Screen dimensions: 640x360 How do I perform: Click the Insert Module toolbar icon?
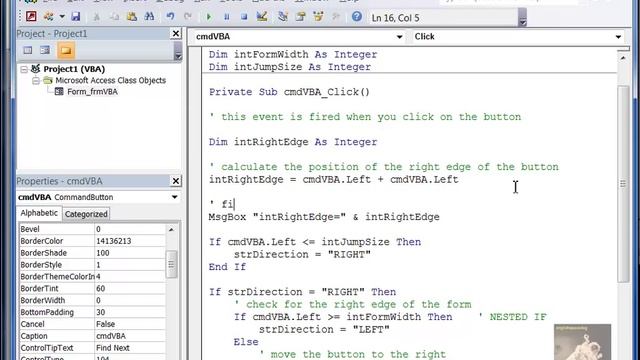pyautogui.click(x=49, y=16)
